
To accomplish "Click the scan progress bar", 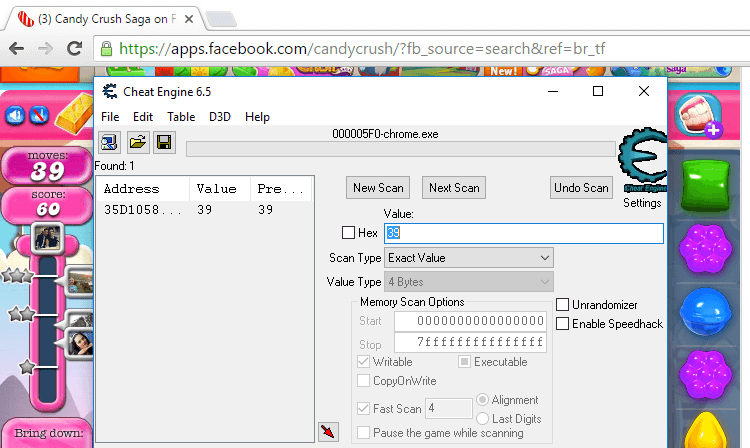I will pos(401,149).
